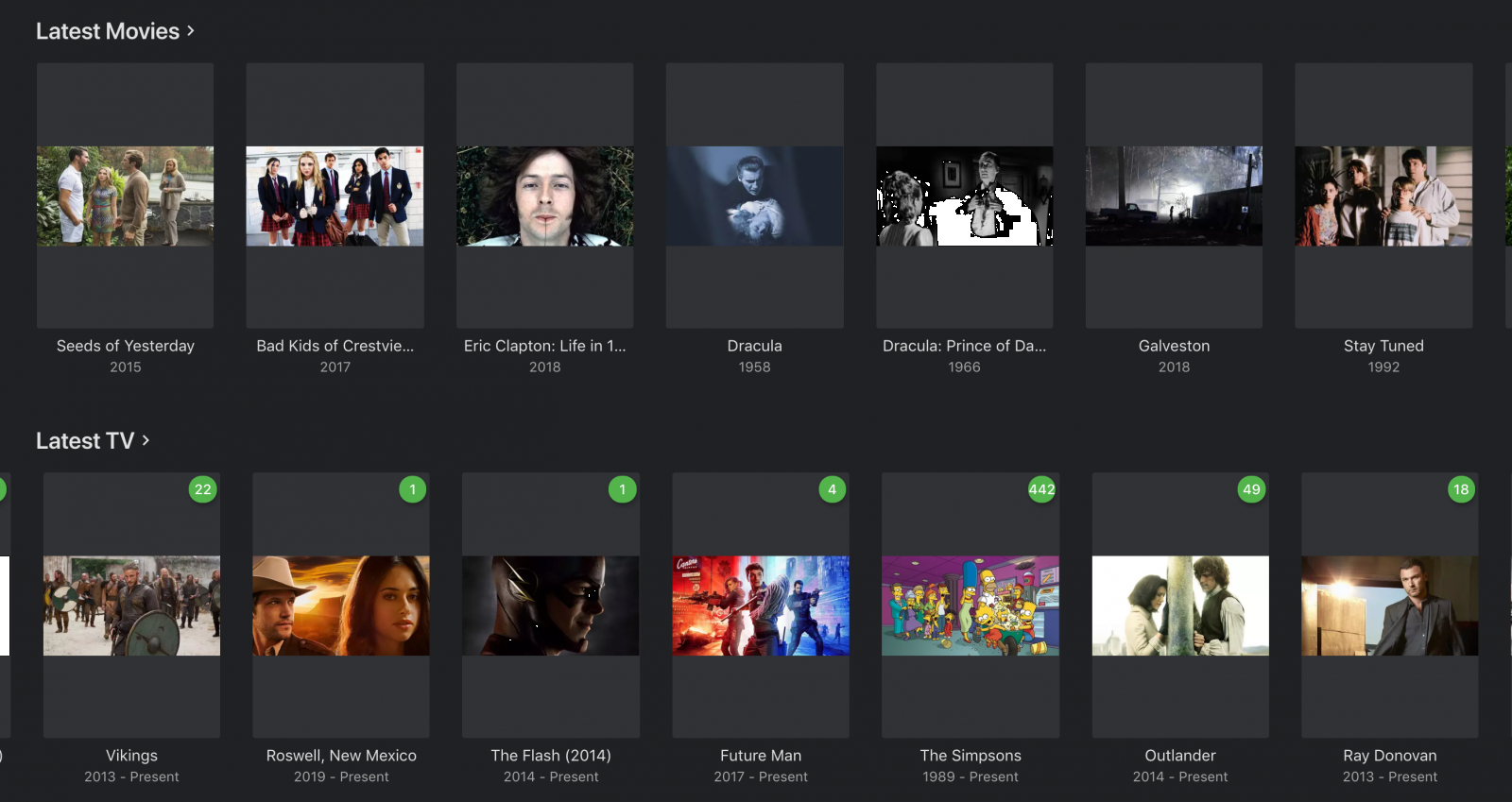Click the 2017 year under Bad Kids of Crestview
This screenshot has width=1512, height=802.
click(x=335, y=367)
